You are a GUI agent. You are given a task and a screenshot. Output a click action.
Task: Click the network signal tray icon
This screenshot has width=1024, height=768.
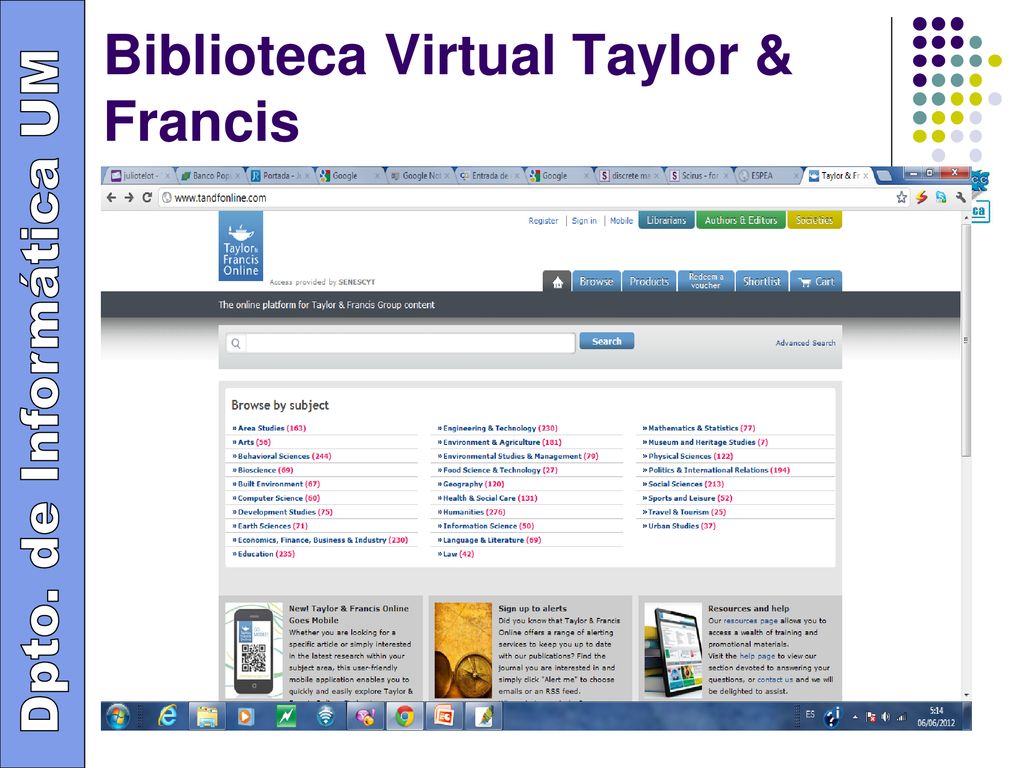pyautogui.click(x=901, y=717)
